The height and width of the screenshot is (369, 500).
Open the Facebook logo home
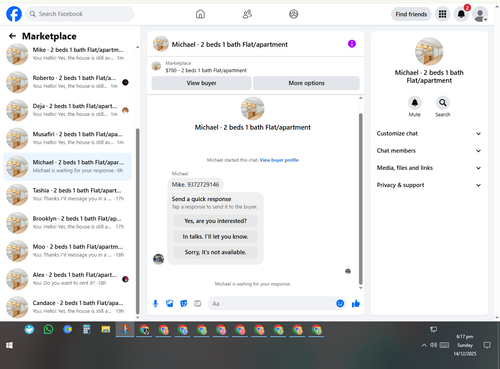[x=14, y=14]
